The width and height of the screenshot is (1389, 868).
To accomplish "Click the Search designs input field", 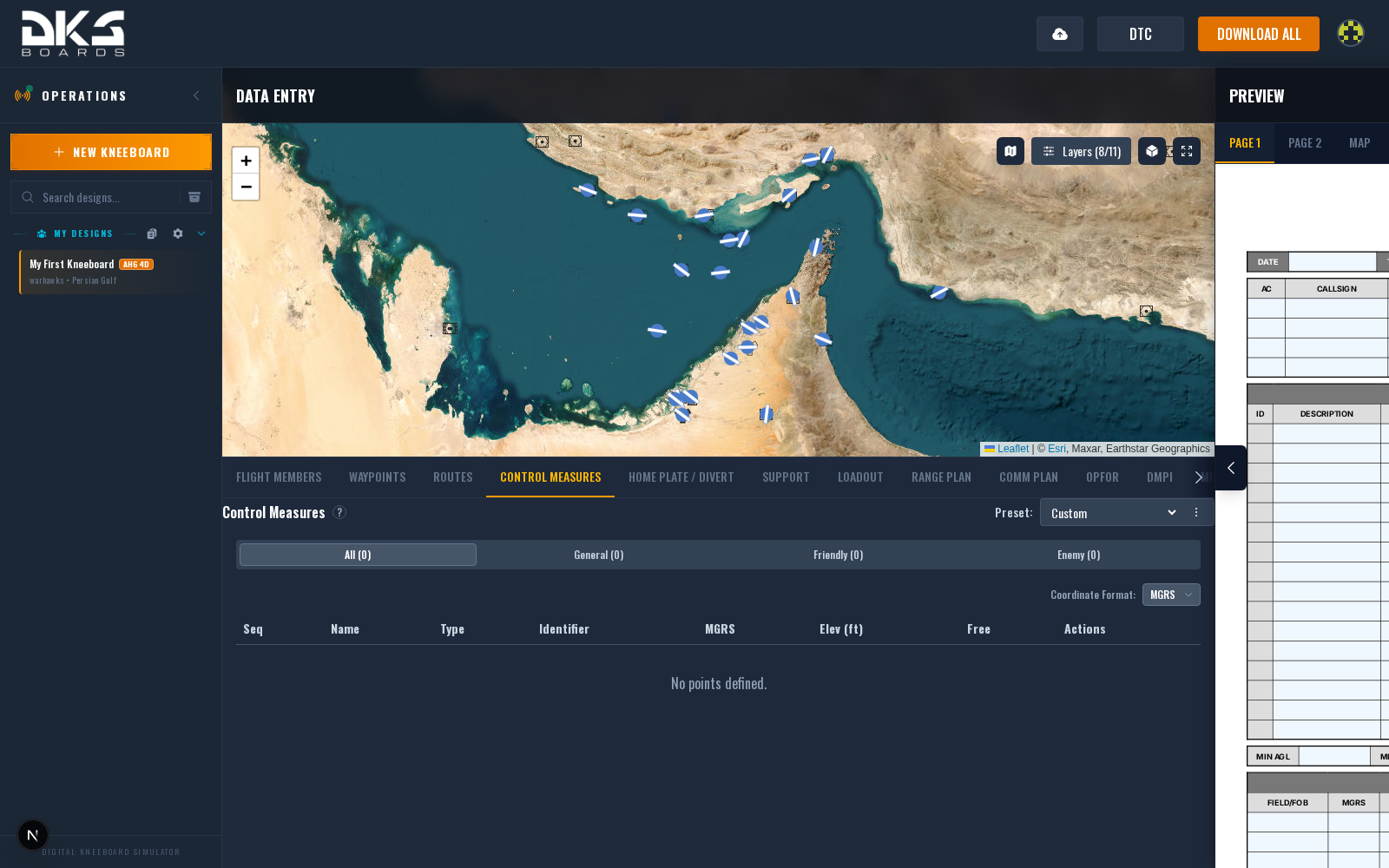I will [109, 197].
